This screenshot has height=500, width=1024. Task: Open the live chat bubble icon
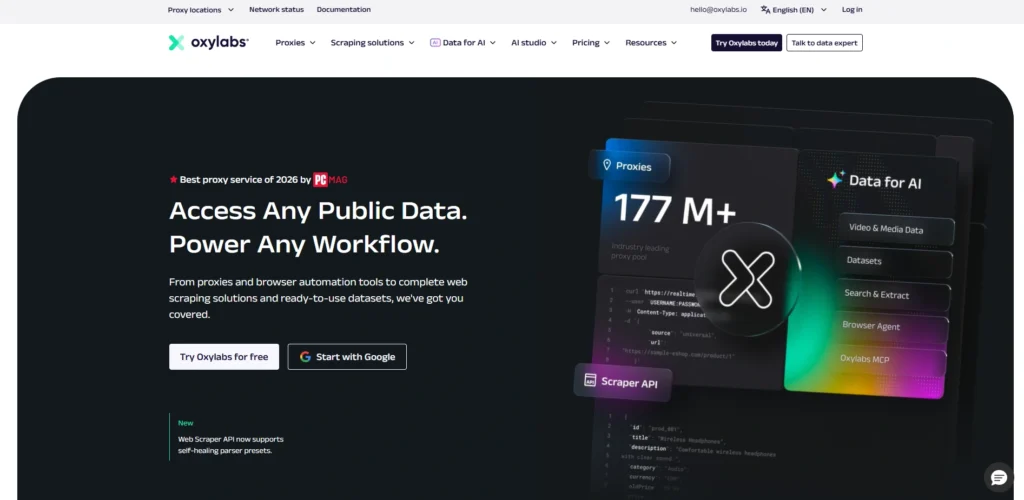click(x=999, y=478)
